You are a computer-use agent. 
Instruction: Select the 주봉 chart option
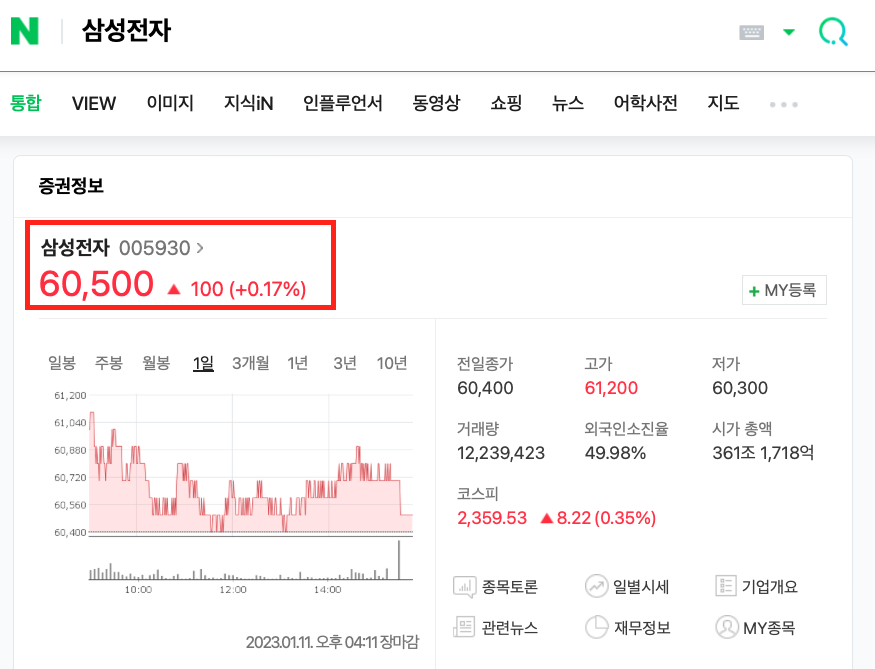pos(109,363)
